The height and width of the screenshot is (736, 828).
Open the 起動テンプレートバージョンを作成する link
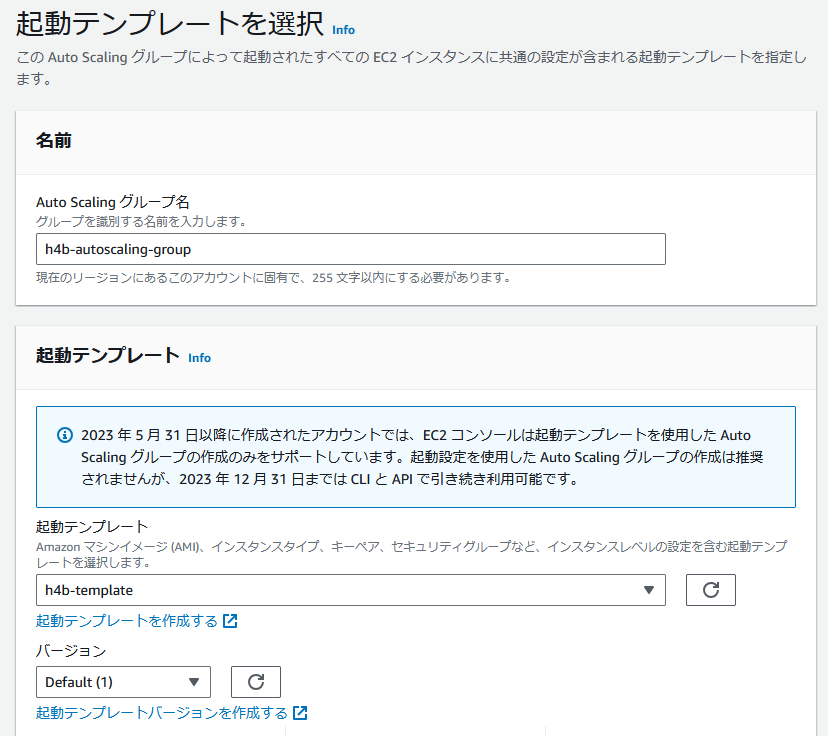(162, 713)
